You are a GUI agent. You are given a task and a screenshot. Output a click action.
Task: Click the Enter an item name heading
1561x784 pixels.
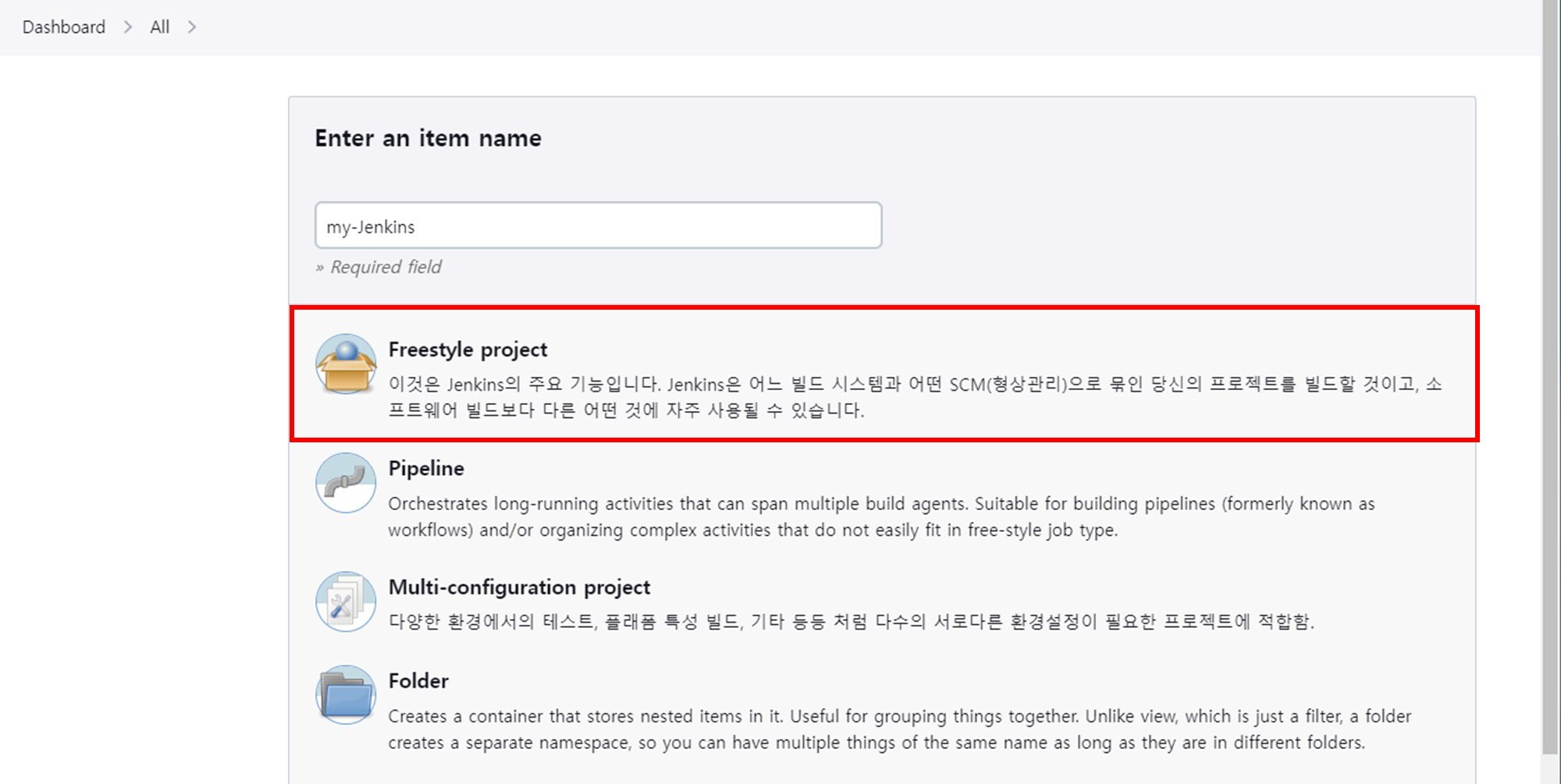(x=428, y=138)
